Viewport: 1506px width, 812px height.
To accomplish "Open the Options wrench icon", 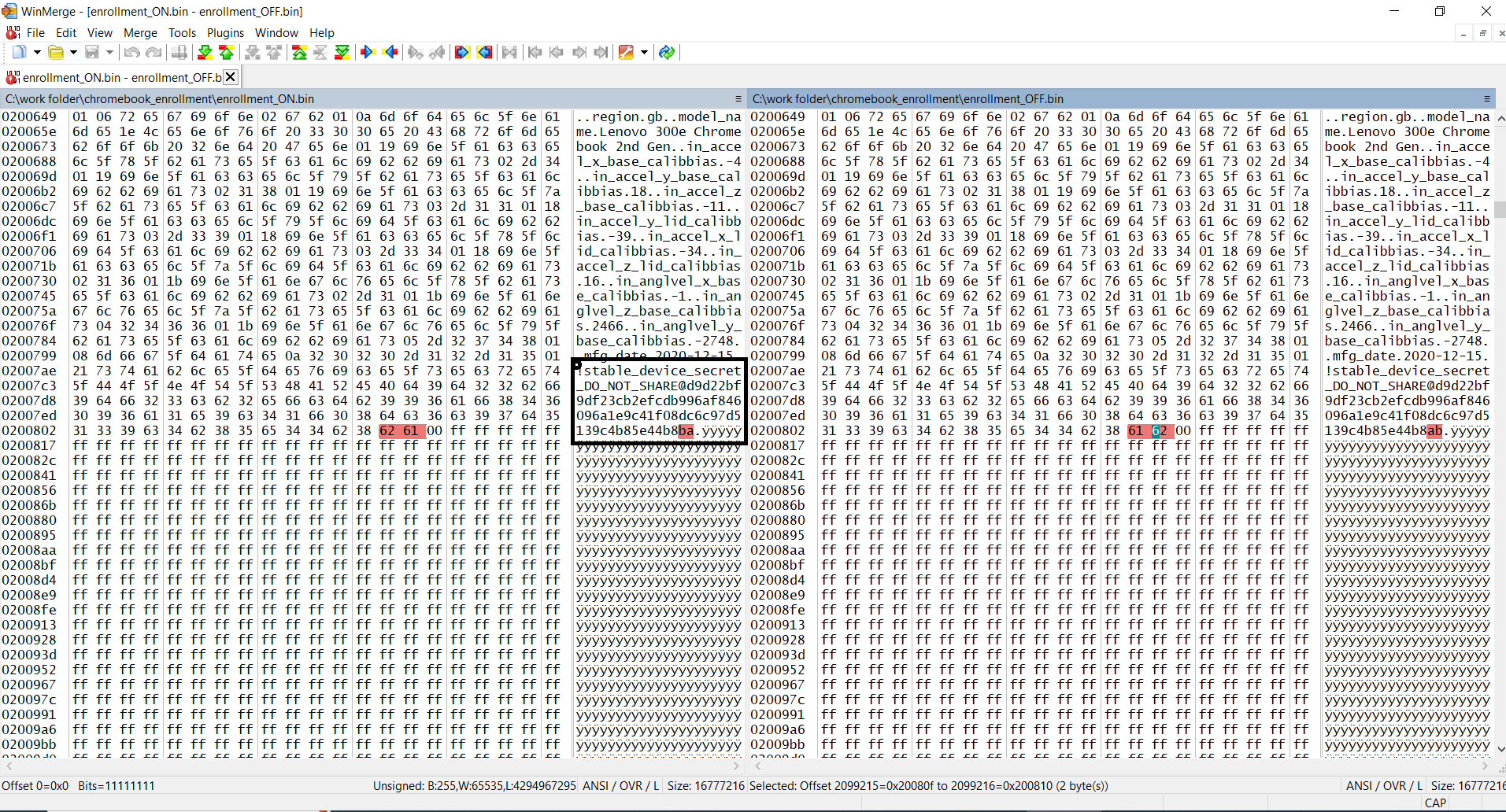I will coord(627,53).
